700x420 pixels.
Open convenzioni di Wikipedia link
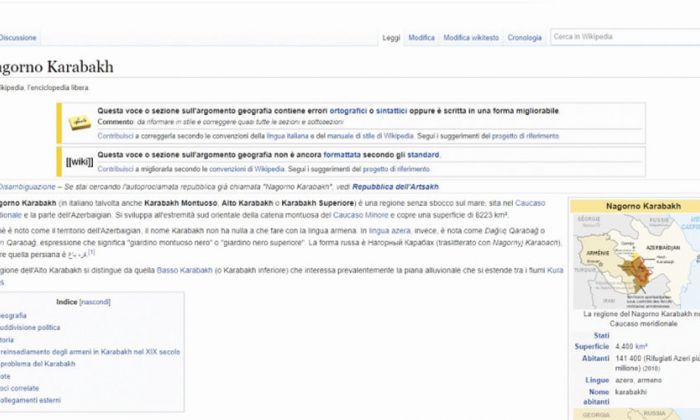pos(246,169)
